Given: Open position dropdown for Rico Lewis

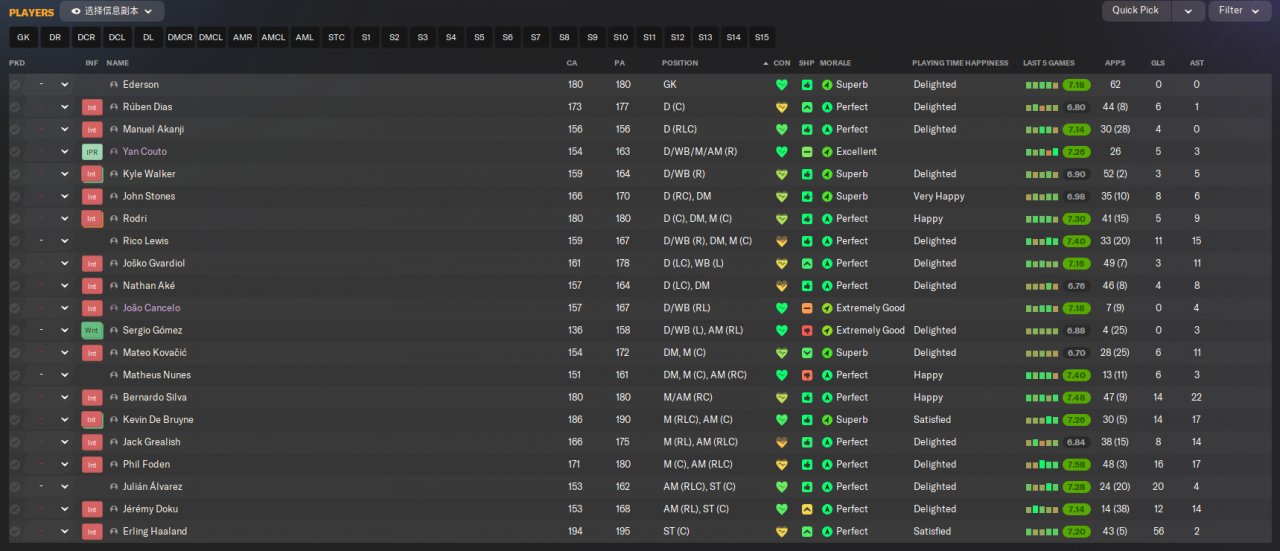Looking at the screenshot, I should (65, 241).
